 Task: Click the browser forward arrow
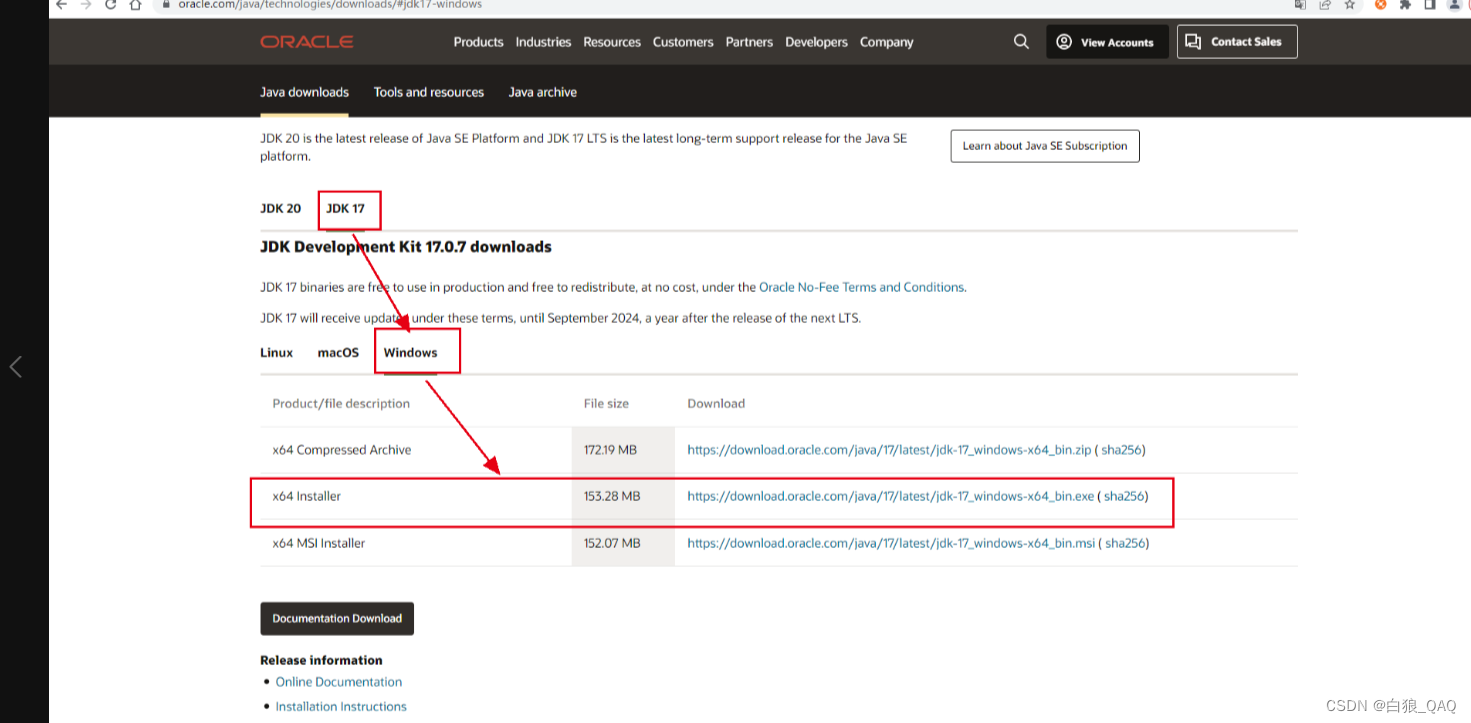[85, 4]
